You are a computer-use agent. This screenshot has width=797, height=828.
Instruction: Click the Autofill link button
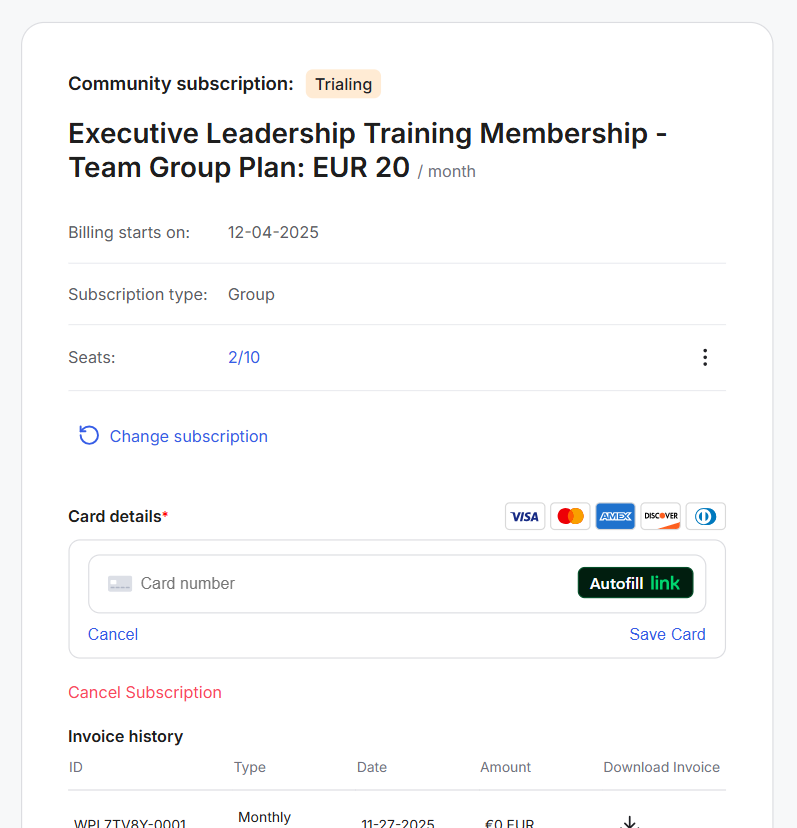click(635, 583)
